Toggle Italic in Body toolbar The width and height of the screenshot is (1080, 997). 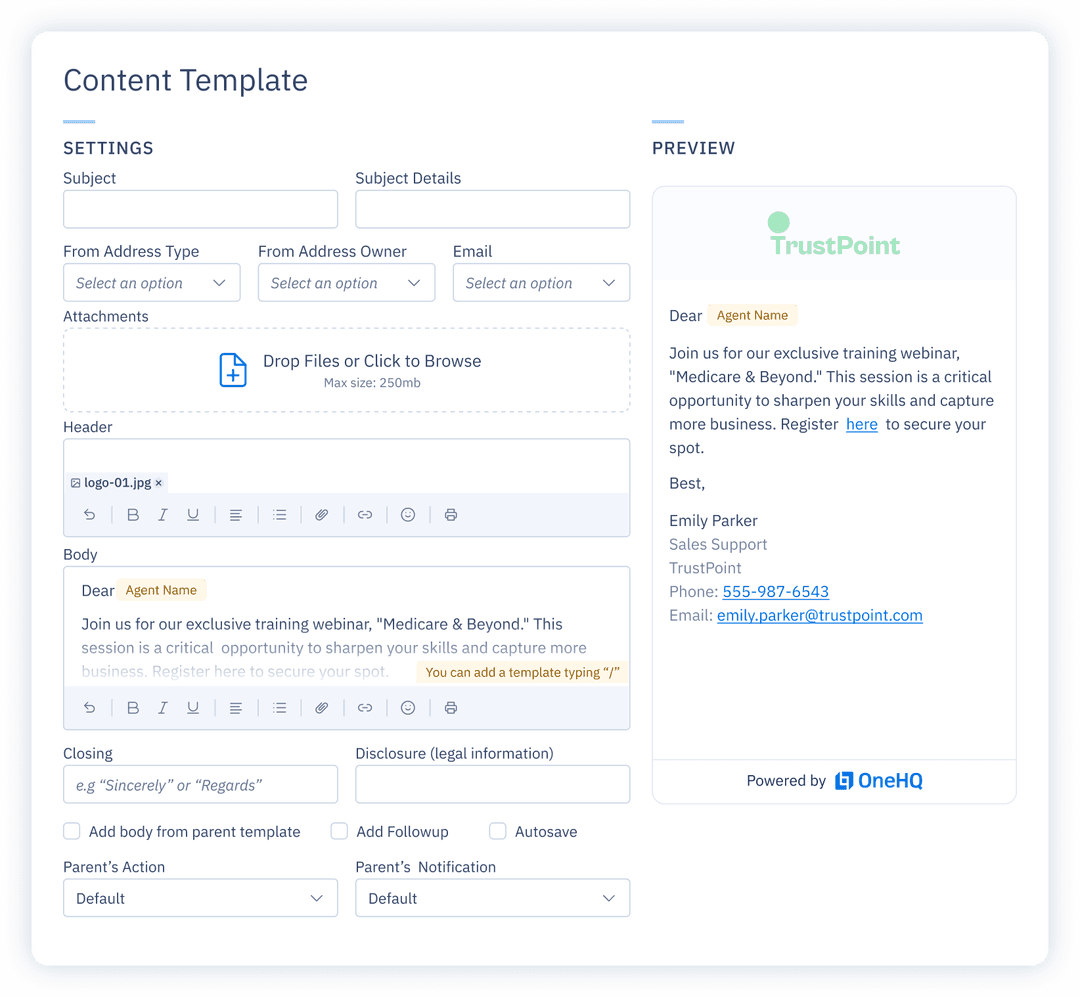(163, 708)
